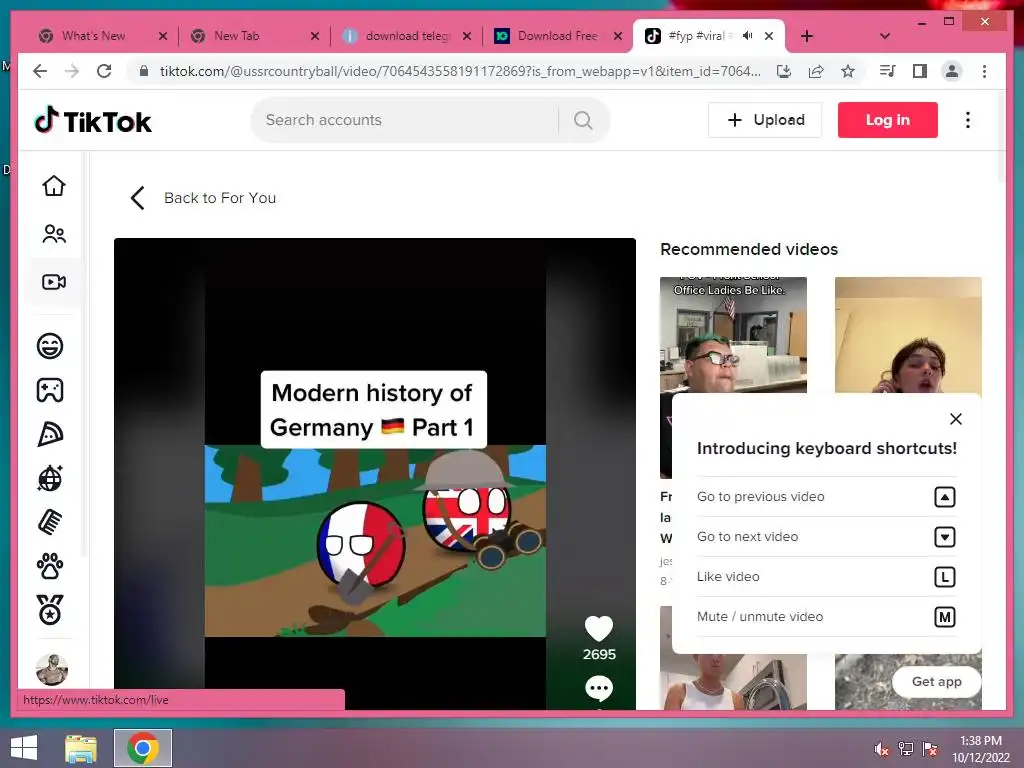Open File Explorer from the taskbar
1024x768 pixels.
pyautogui.click(x=81, y=748)
